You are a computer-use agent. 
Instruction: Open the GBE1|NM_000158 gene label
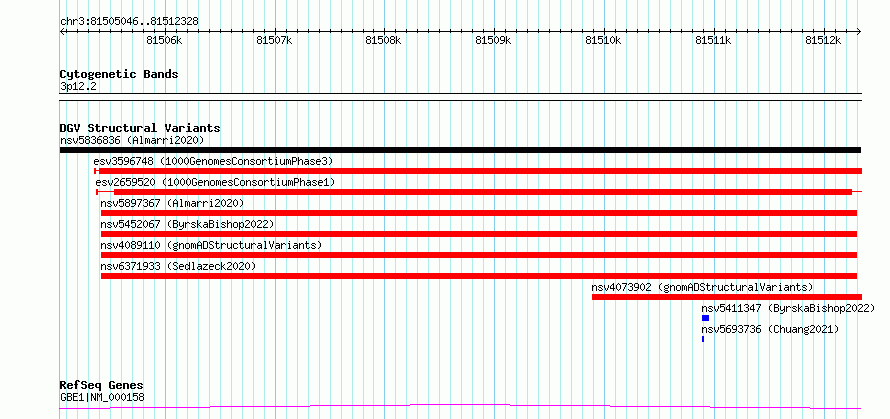coord(102,397)
